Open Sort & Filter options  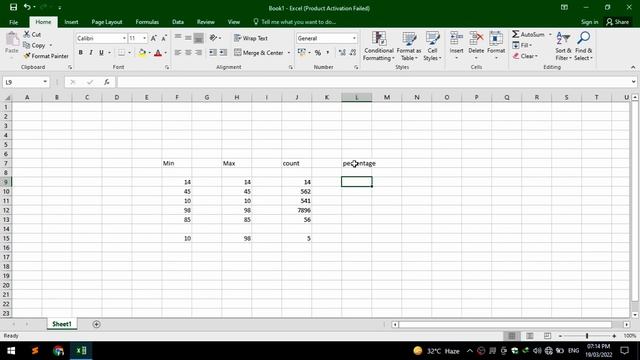click(x=563, y=46)
